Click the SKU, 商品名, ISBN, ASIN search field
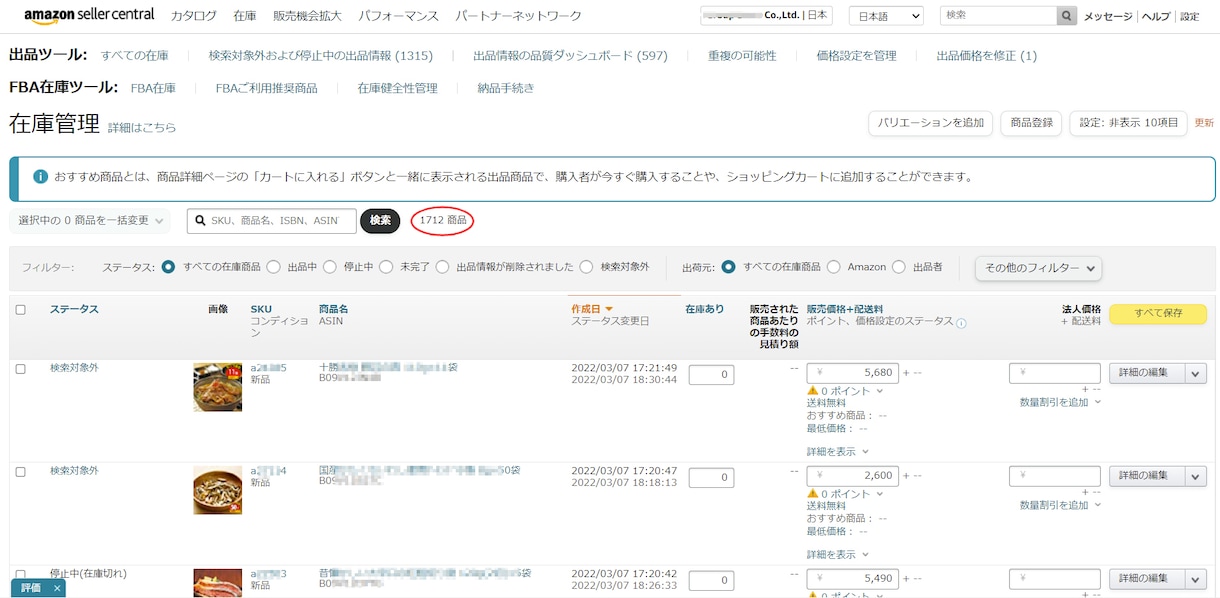Image resolution: width=1220 pixels, height=598 pixels. click(272, 221)
